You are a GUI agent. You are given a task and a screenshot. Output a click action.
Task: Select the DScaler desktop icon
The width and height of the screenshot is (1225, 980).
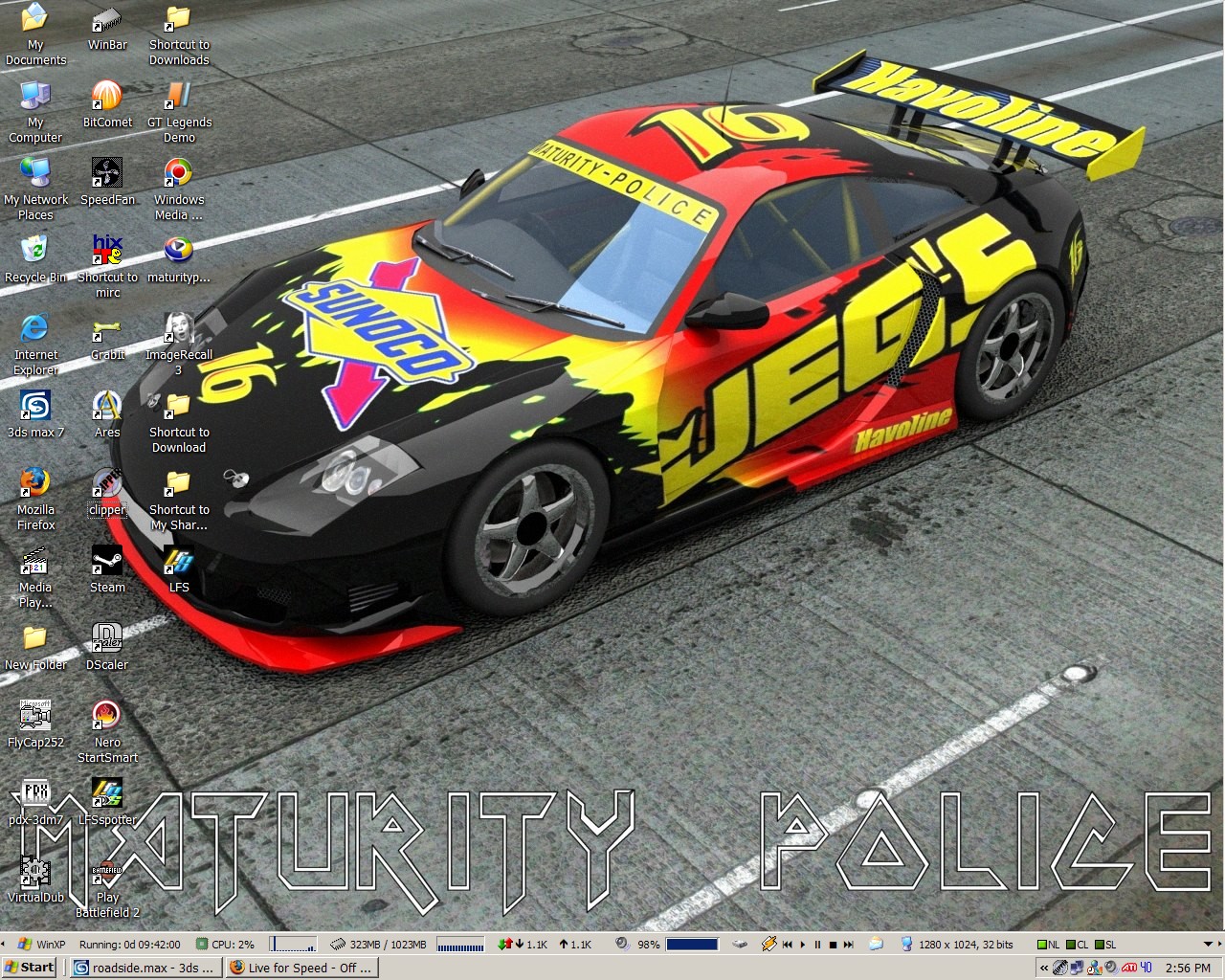pos(107,647)
